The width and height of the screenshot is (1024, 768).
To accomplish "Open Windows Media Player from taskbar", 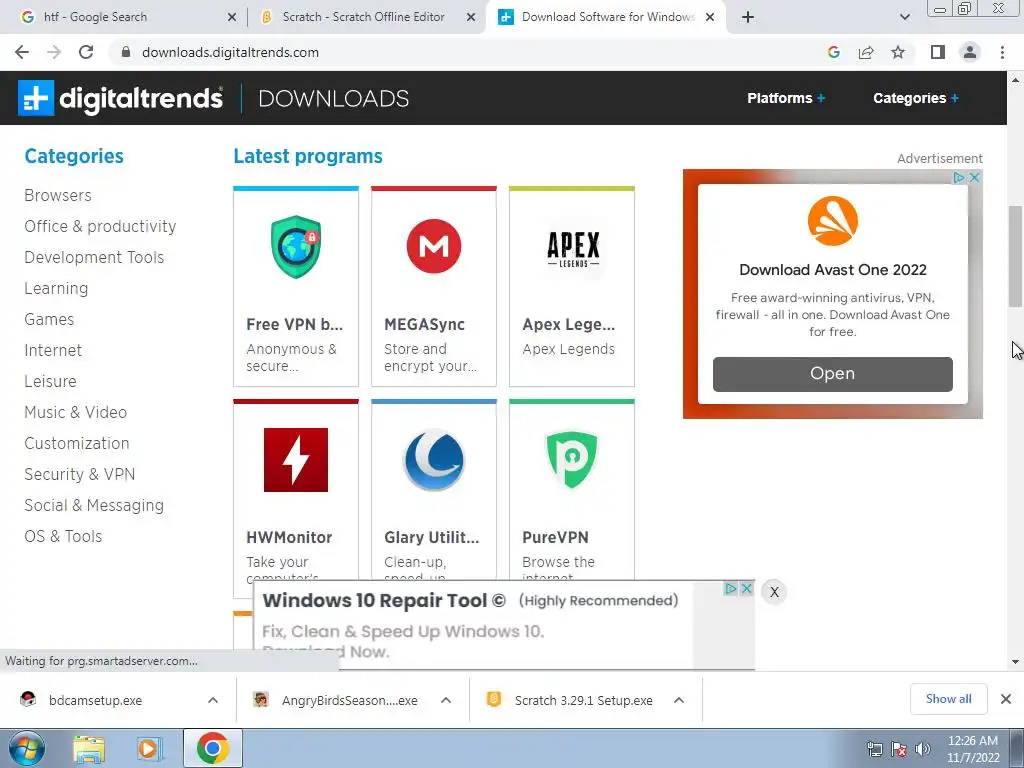I will coord(148,749).
